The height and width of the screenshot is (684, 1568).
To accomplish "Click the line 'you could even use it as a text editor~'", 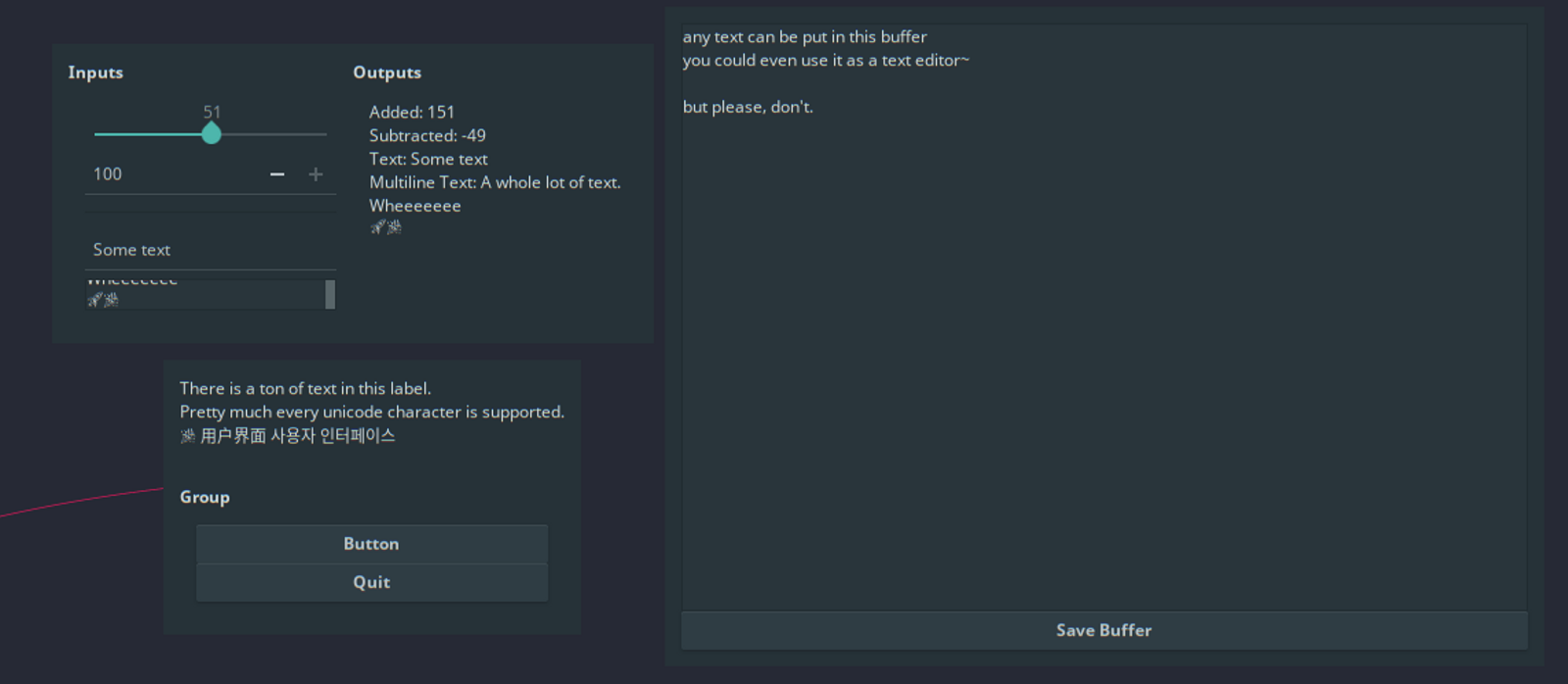I will click(x=826, y=60).
